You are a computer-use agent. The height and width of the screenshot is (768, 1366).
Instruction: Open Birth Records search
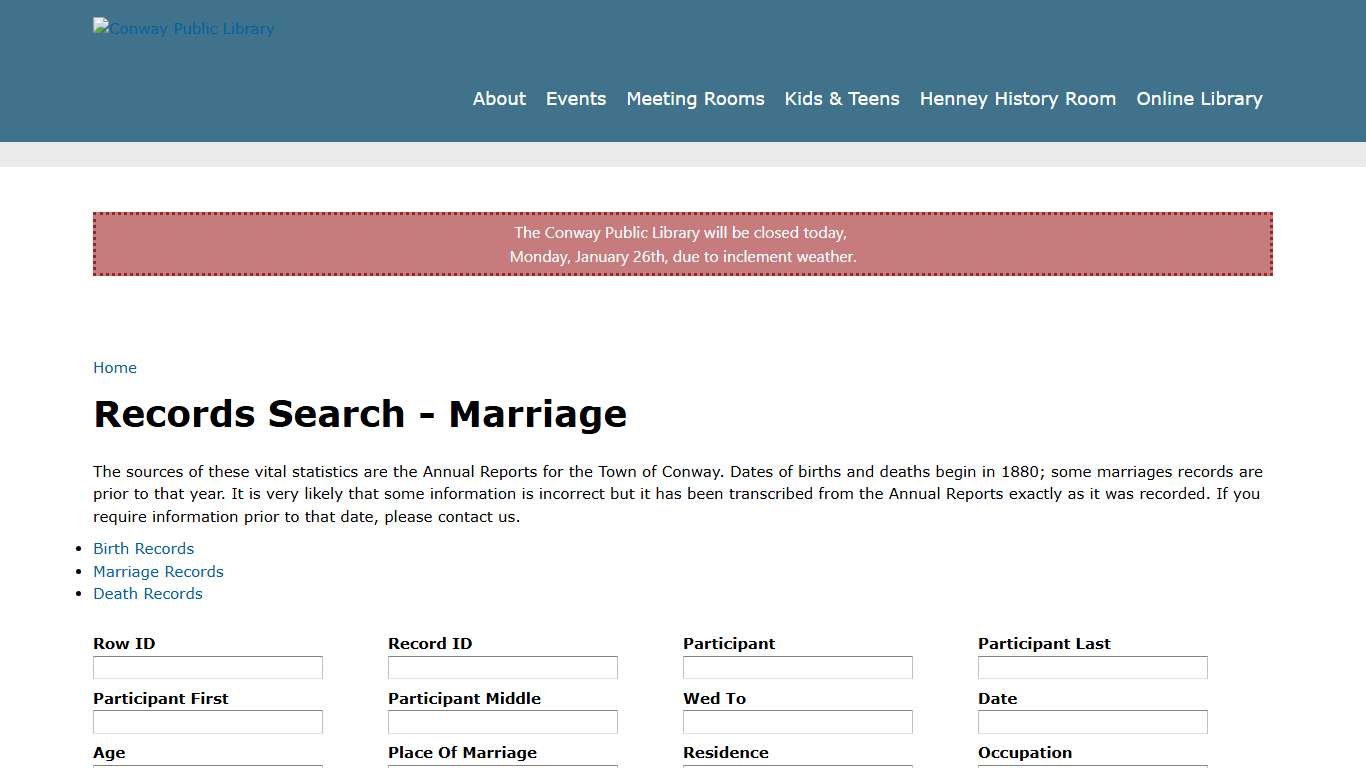[143, 548]
